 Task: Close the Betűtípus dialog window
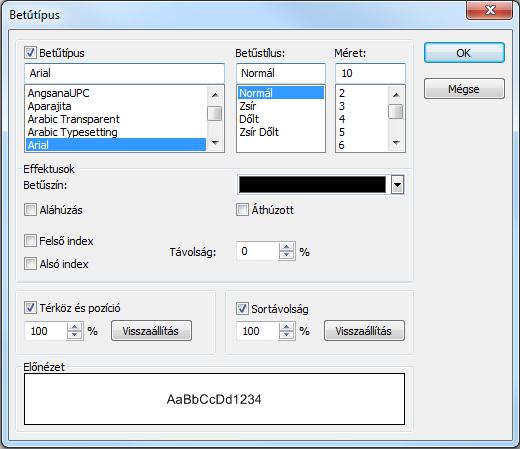pyautogui.click(x=489, y=11)
